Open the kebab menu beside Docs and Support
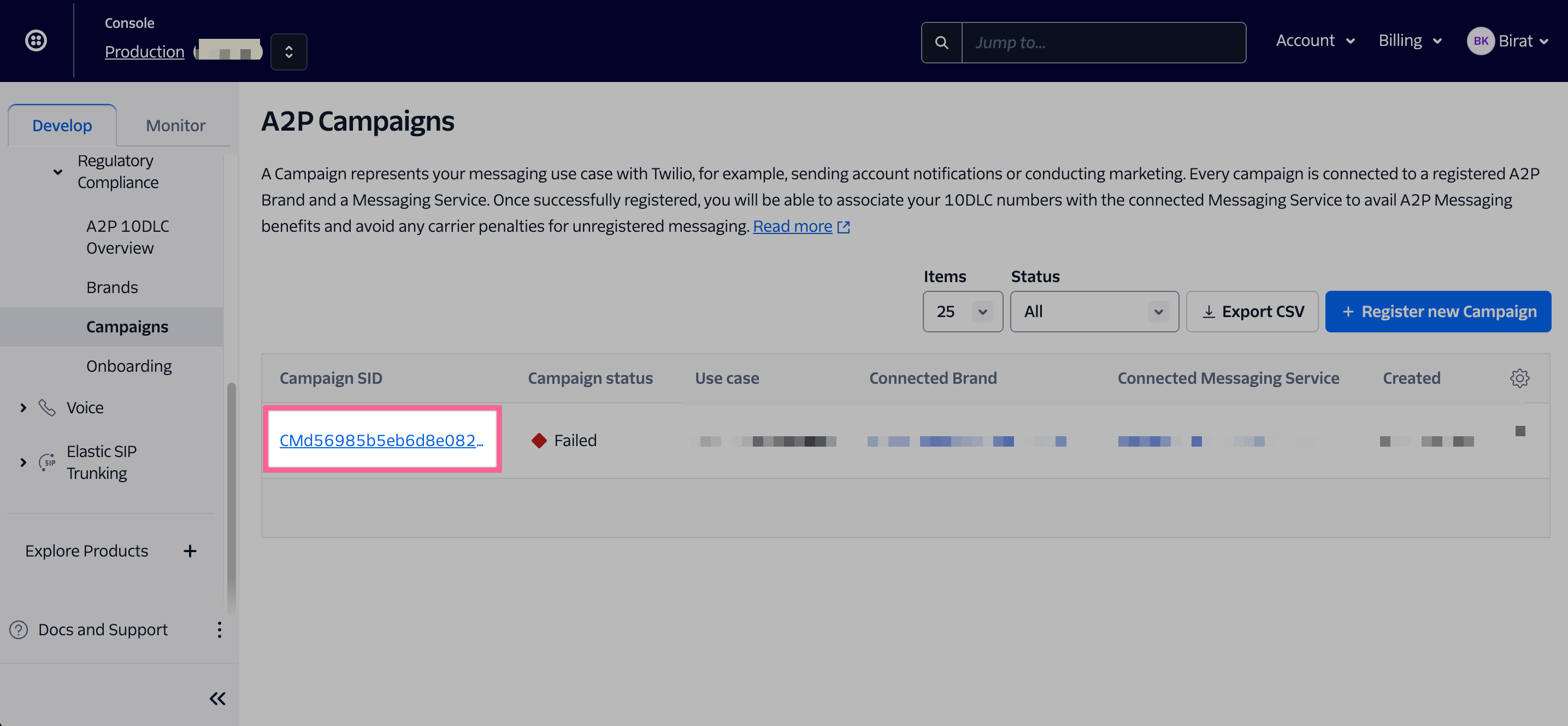Viewport: 1568px width, 726px height. click(x=219, y=630)
